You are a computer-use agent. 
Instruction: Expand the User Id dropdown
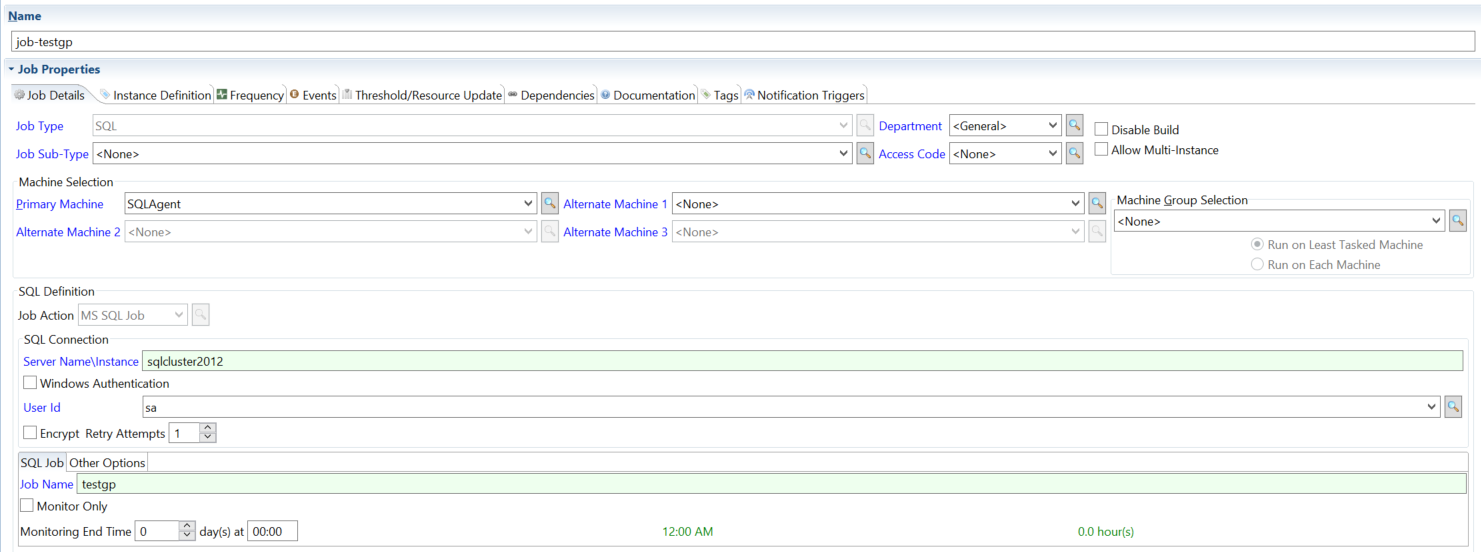[1432, 407]
